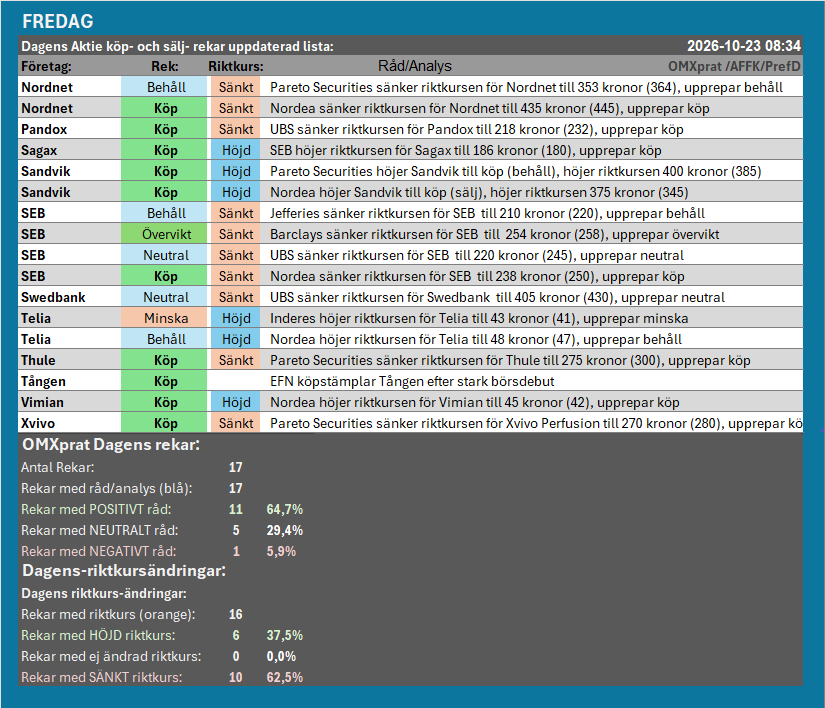Click the "Råd/Analys" column header
Viewport: 825px width, 708px height.
click(x=415, y=66)
